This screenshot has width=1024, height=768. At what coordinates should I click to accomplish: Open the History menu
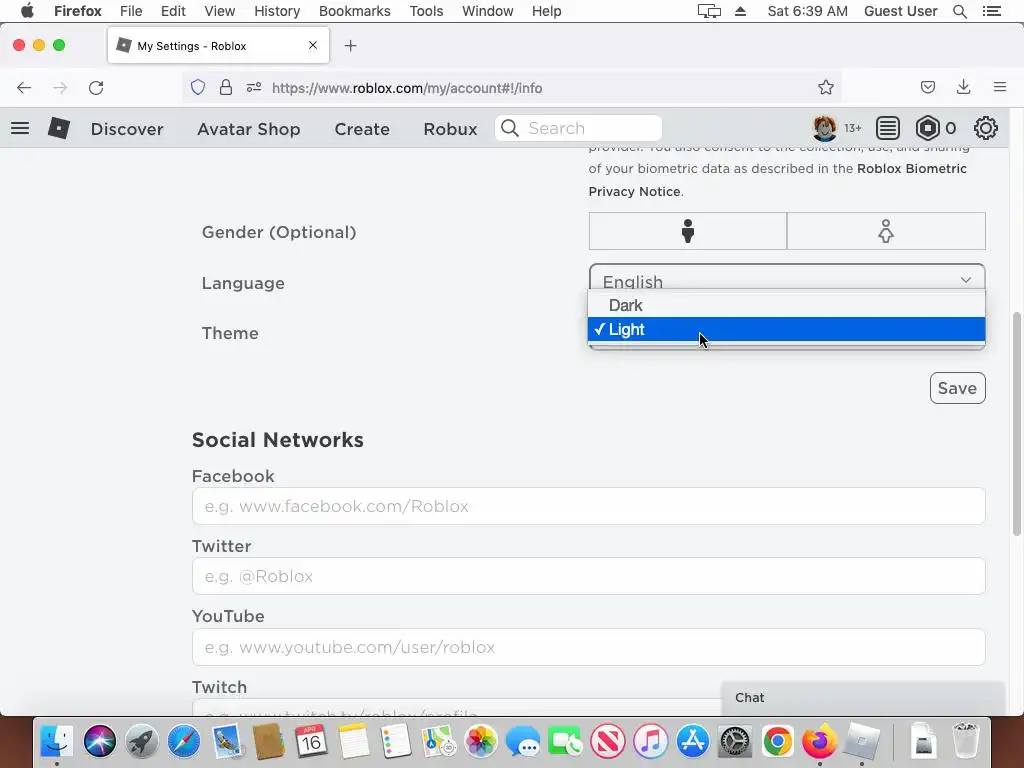pos(277,11)
